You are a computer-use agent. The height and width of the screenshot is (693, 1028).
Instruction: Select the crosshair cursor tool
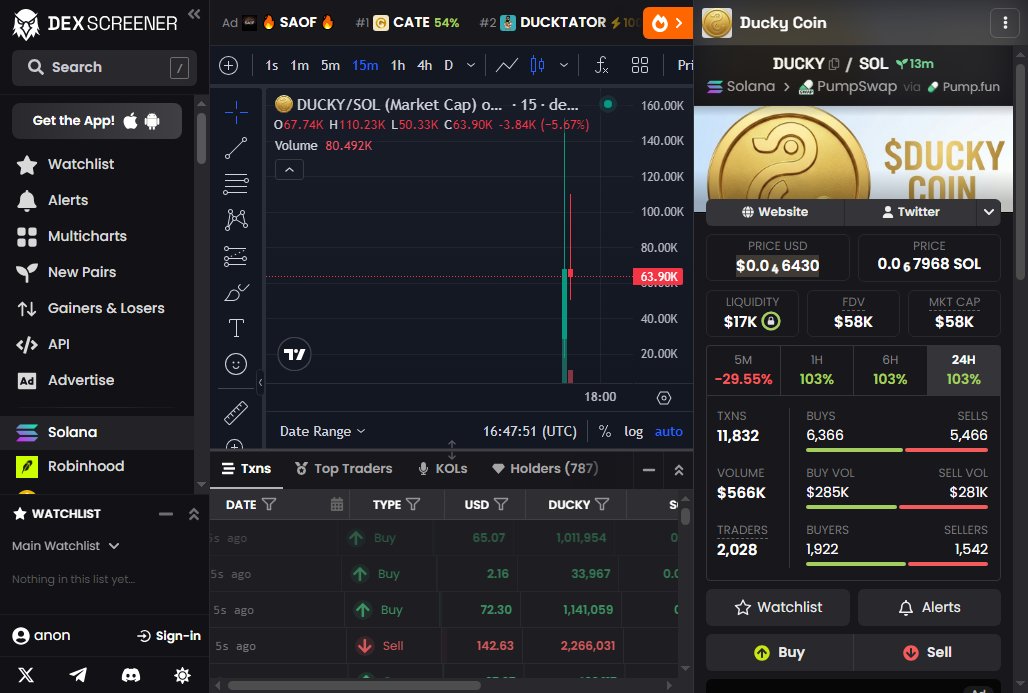(236, 112)
